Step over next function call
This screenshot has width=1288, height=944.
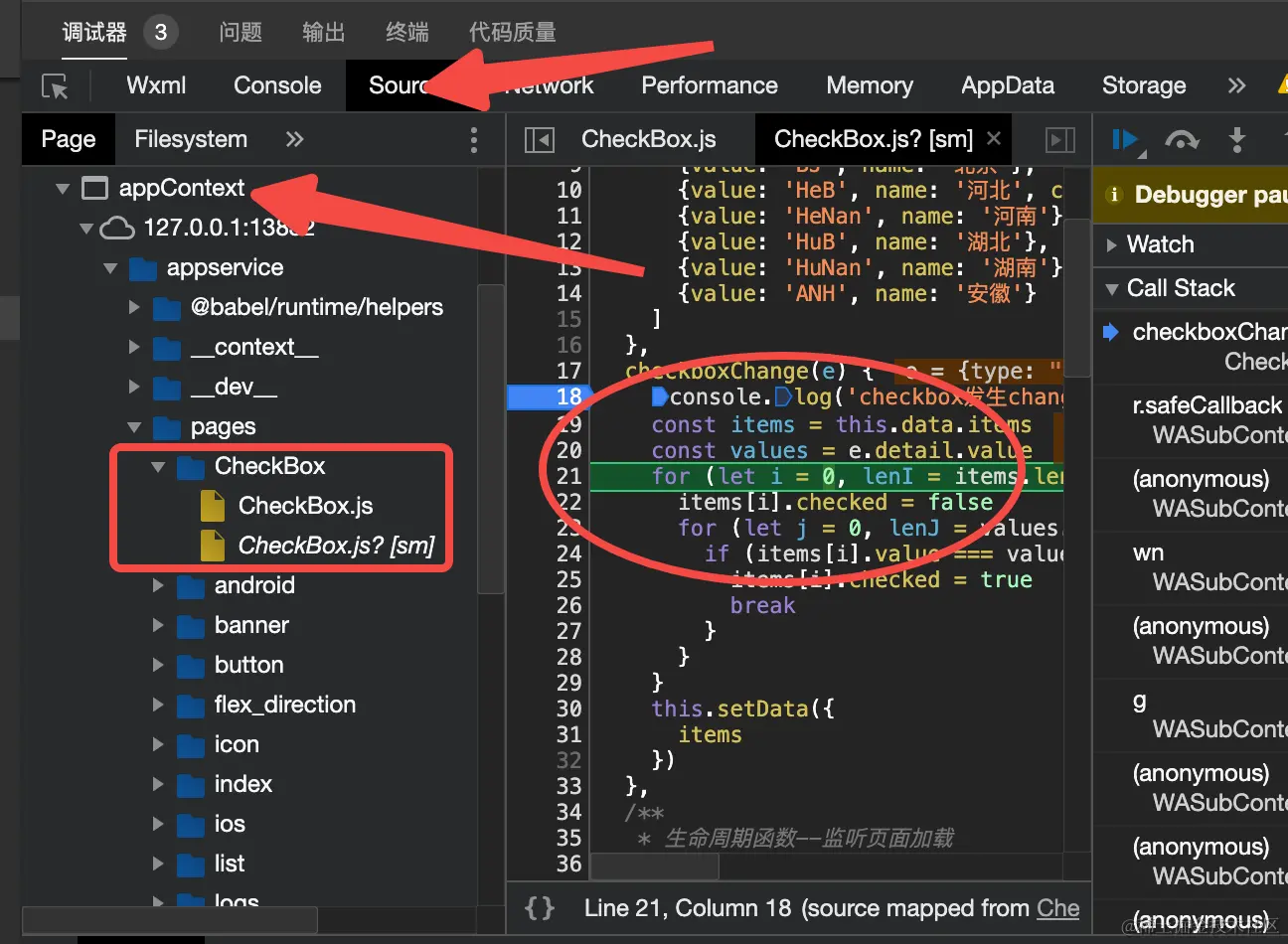1182,140
